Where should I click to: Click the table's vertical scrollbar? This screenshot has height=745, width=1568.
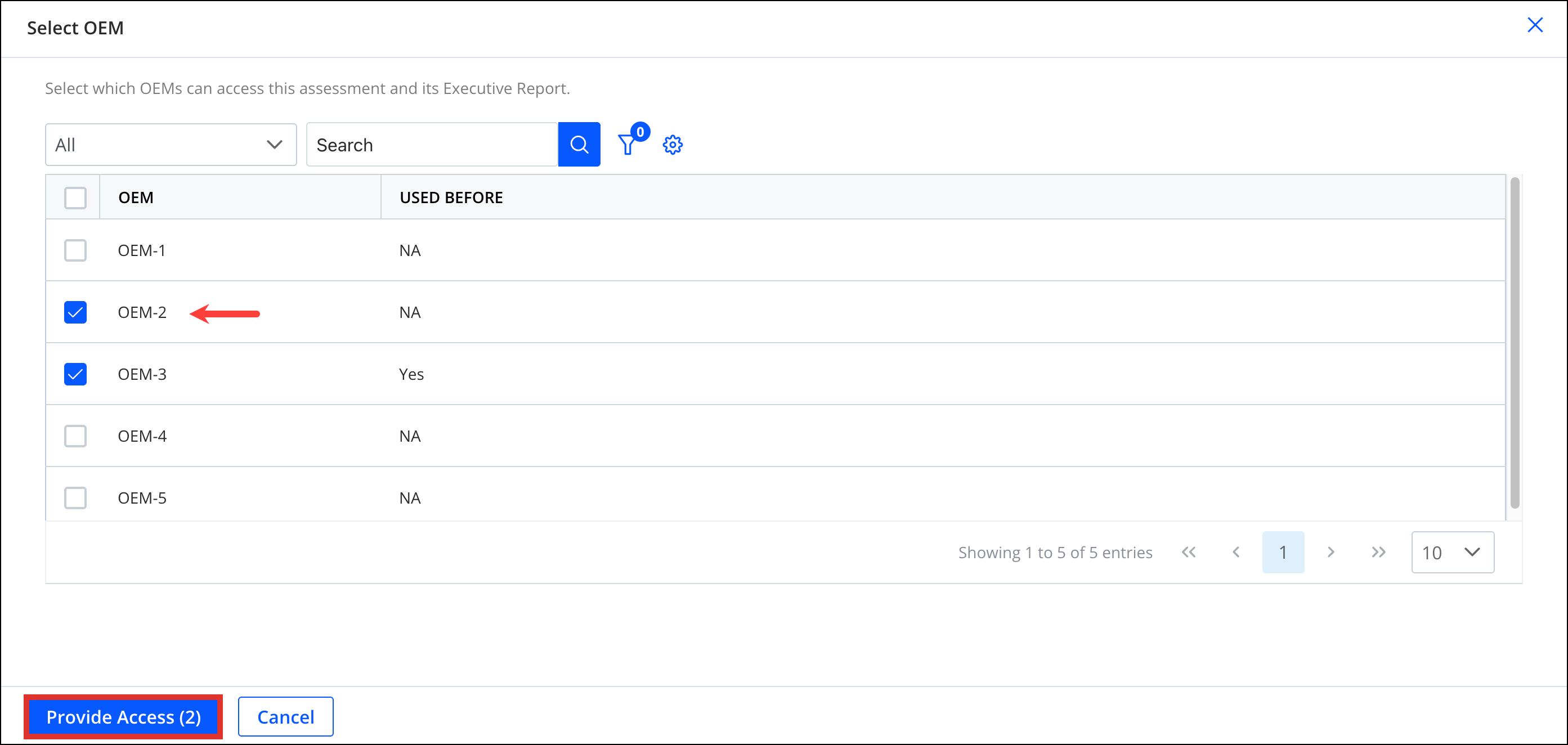1515,343
